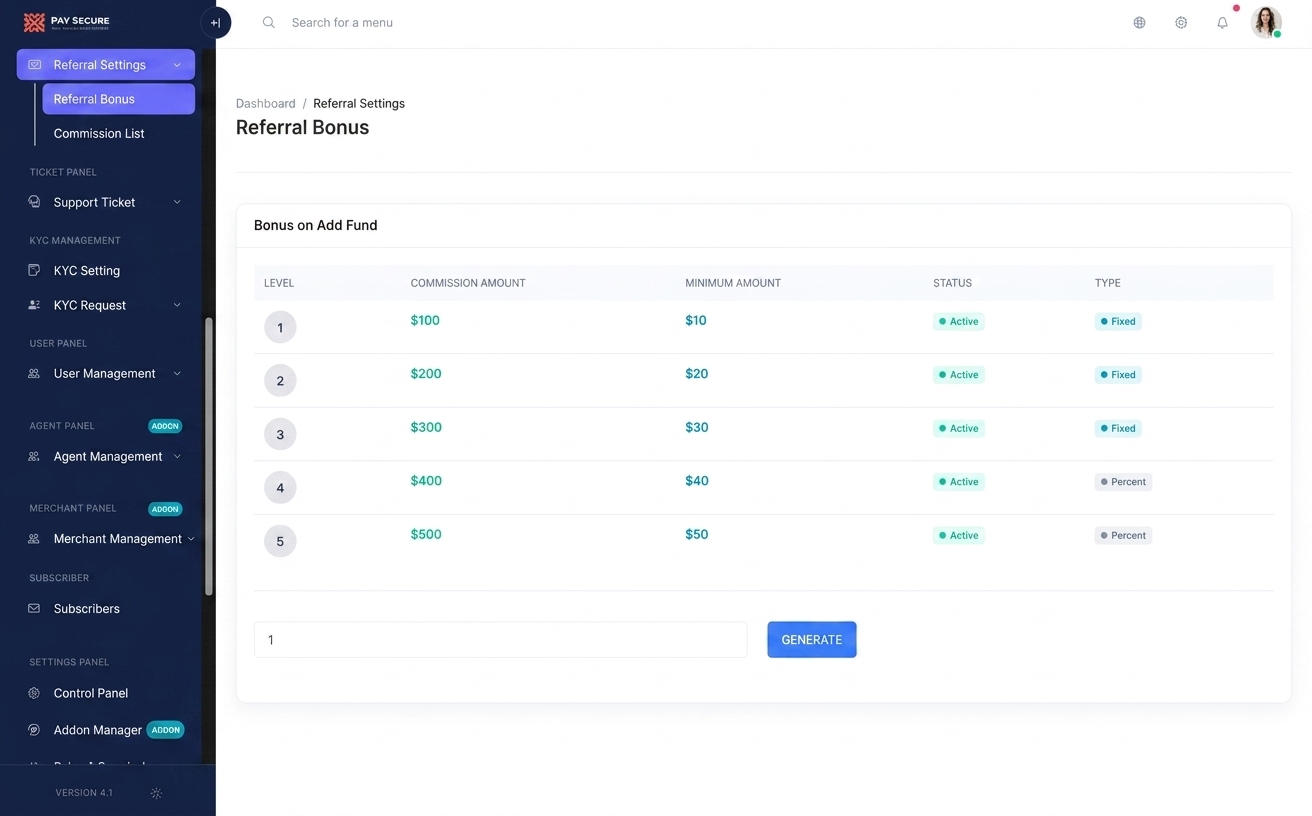This screenshot has width=1312, height=816.
Task: Collapse sidebar with the arrow toggle button
Action: pos(216,23)
